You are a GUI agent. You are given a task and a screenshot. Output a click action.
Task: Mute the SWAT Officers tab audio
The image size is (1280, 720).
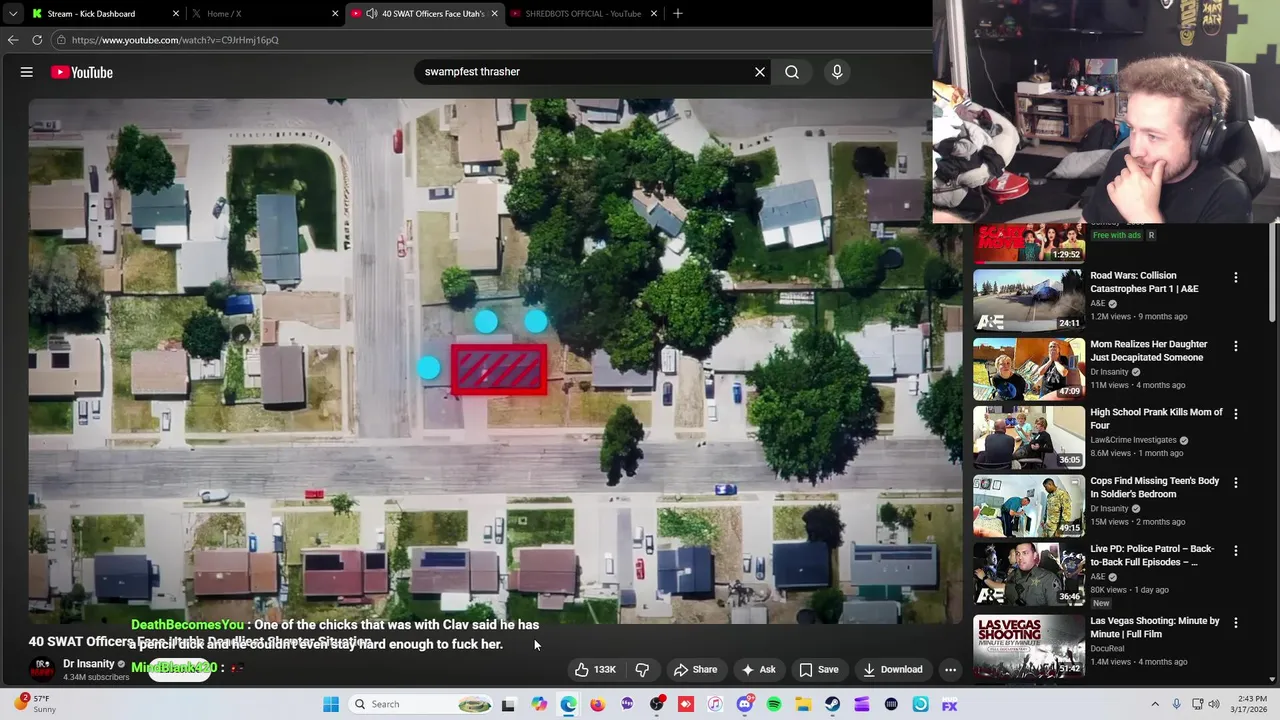(371, 14)
